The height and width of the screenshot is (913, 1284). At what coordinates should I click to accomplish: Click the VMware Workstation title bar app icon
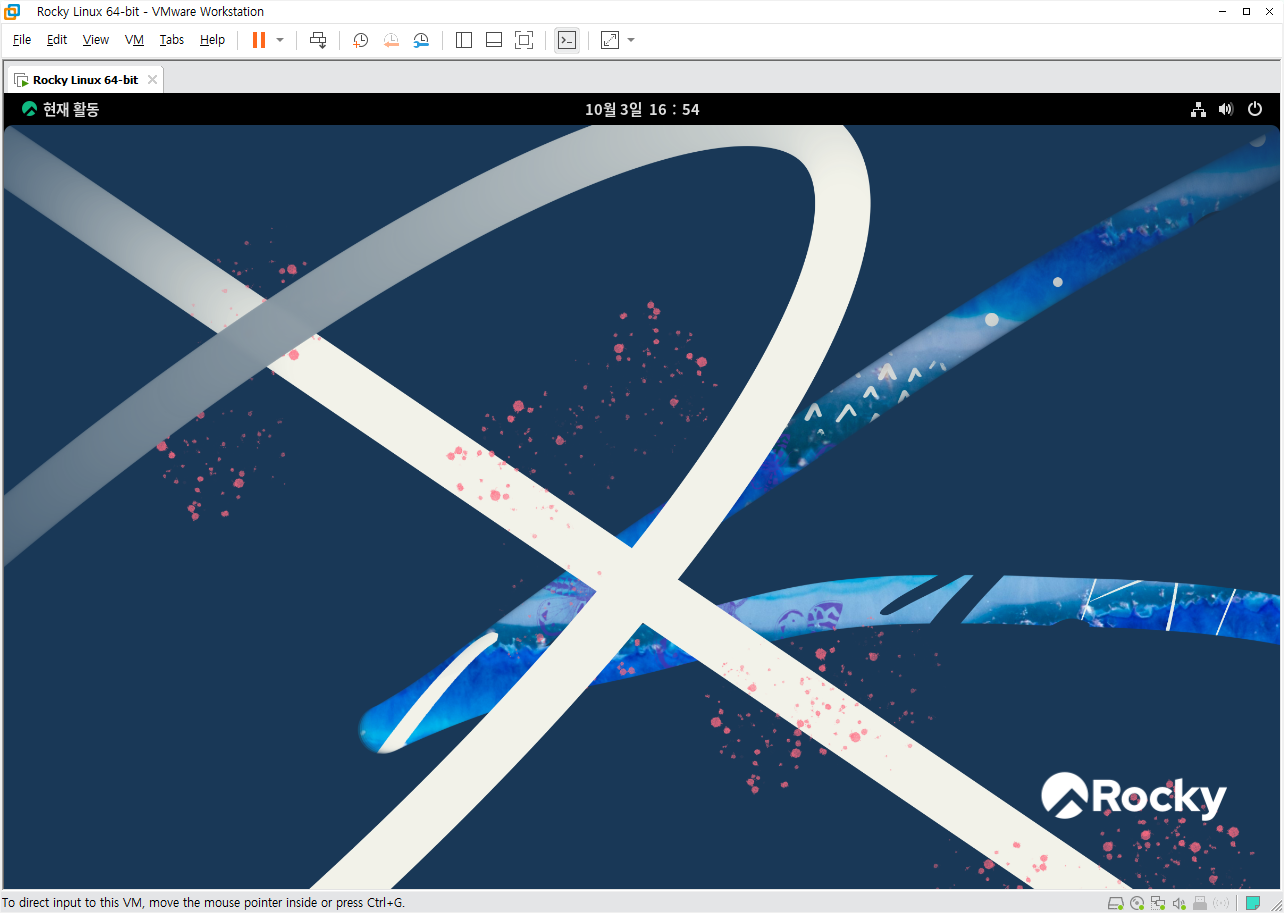pos(12,12)
